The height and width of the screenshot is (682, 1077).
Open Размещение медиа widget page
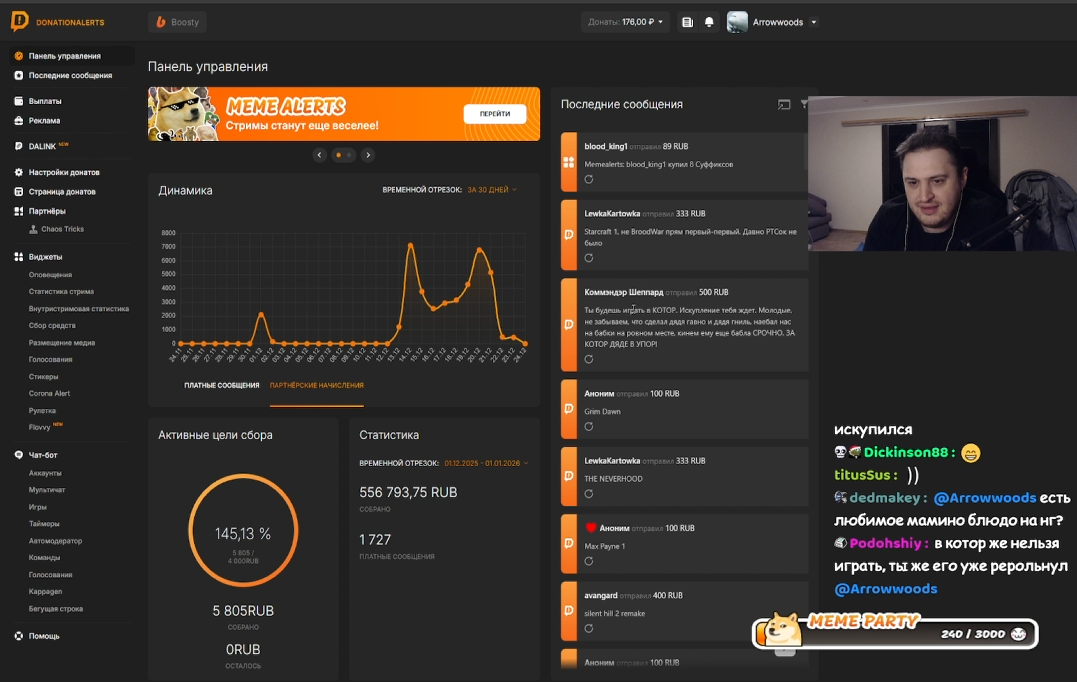point(62,343)
